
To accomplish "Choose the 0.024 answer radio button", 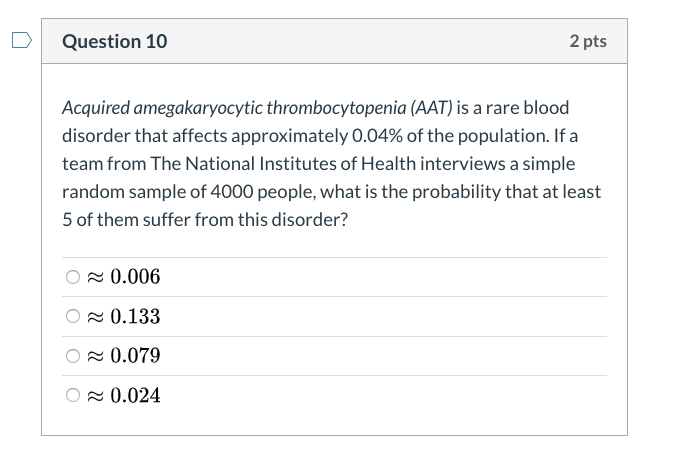I will tap(73, 395).
